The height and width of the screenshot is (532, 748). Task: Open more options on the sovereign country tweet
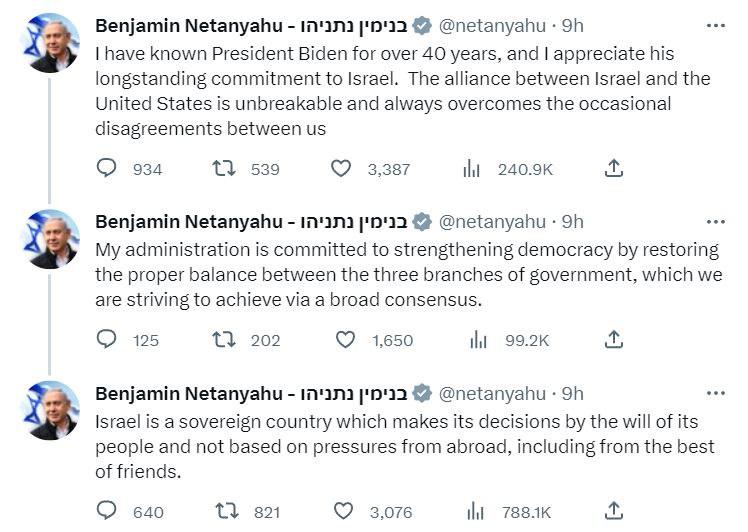click(x=715, y=393)
